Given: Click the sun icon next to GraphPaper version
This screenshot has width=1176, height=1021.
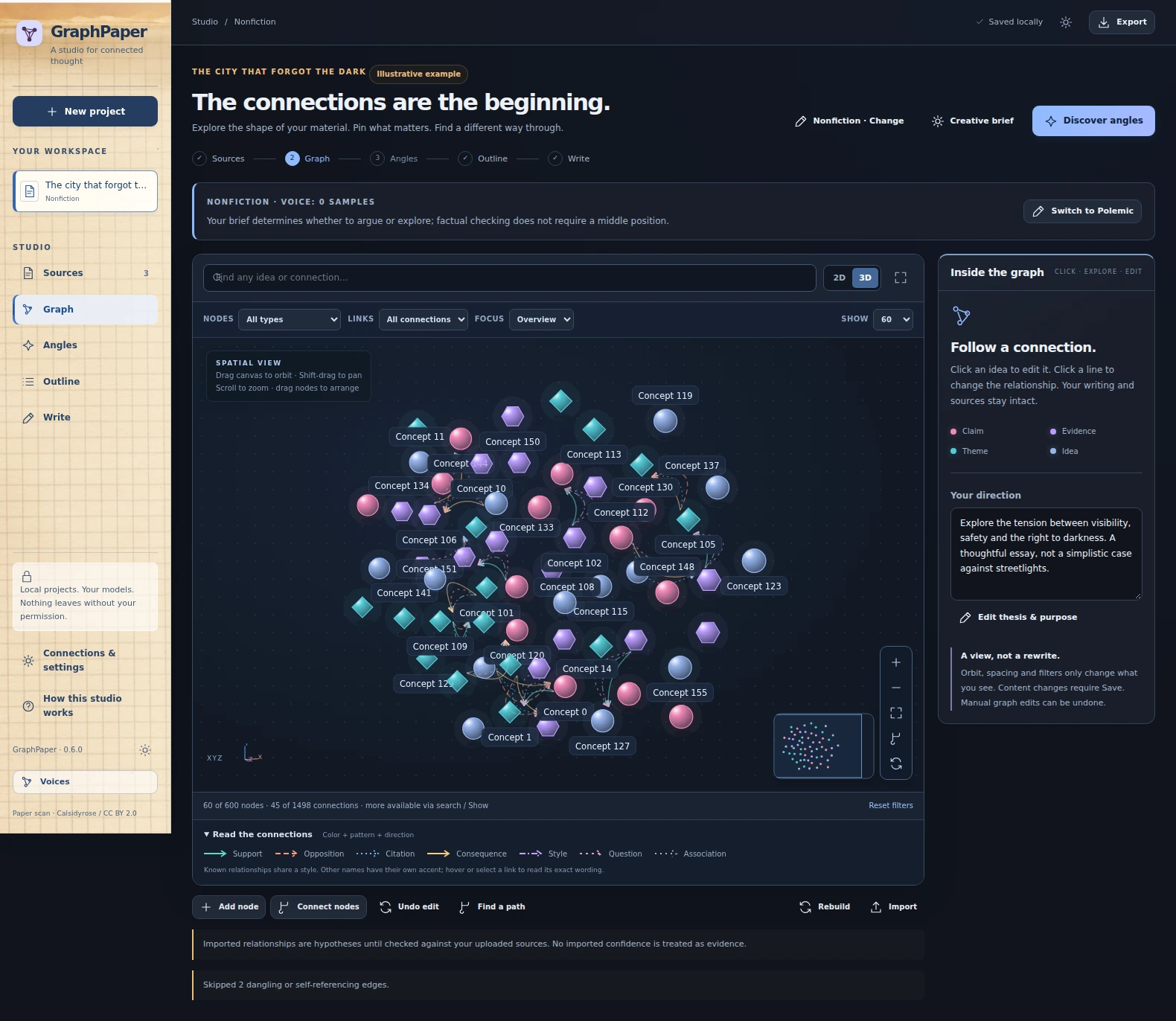Looking at the screenshot, I should tap(145, 750).
